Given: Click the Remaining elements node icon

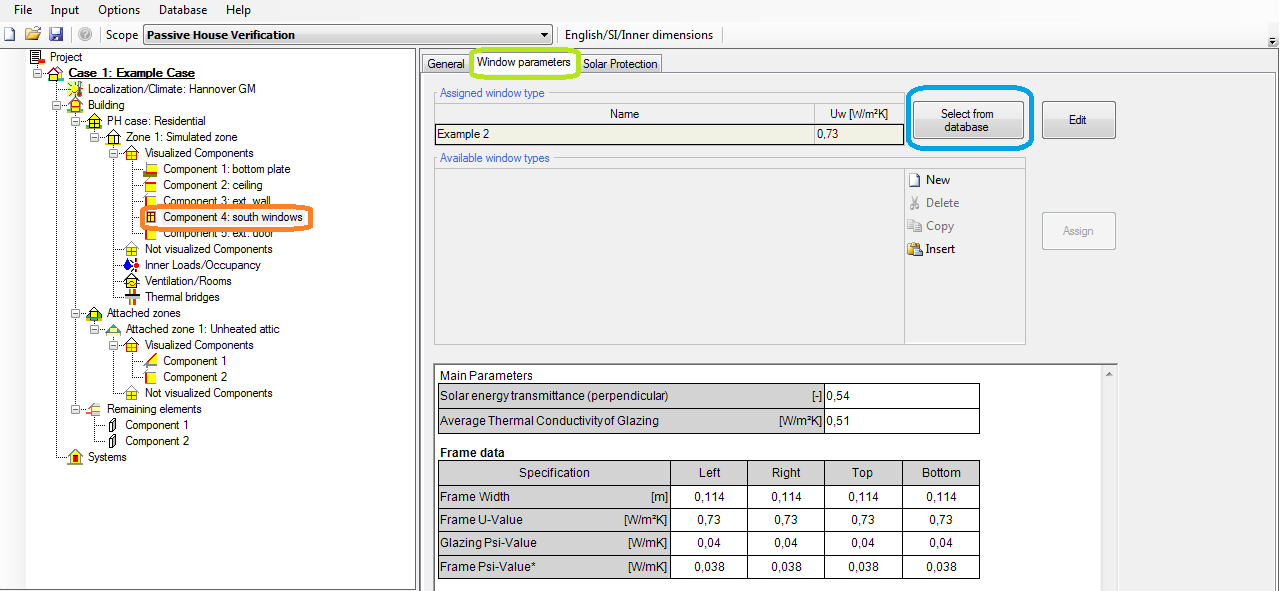Looking at the screenshot, I should [95, 409].
